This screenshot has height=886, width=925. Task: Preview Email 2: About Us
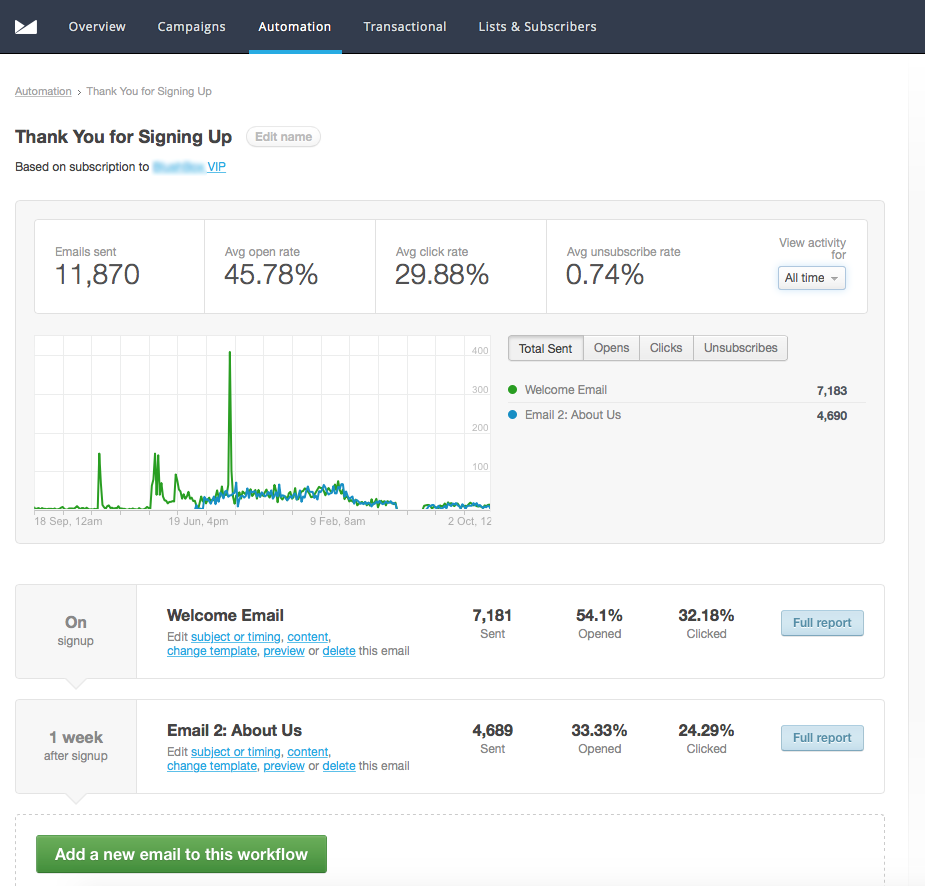click(284, 766)
